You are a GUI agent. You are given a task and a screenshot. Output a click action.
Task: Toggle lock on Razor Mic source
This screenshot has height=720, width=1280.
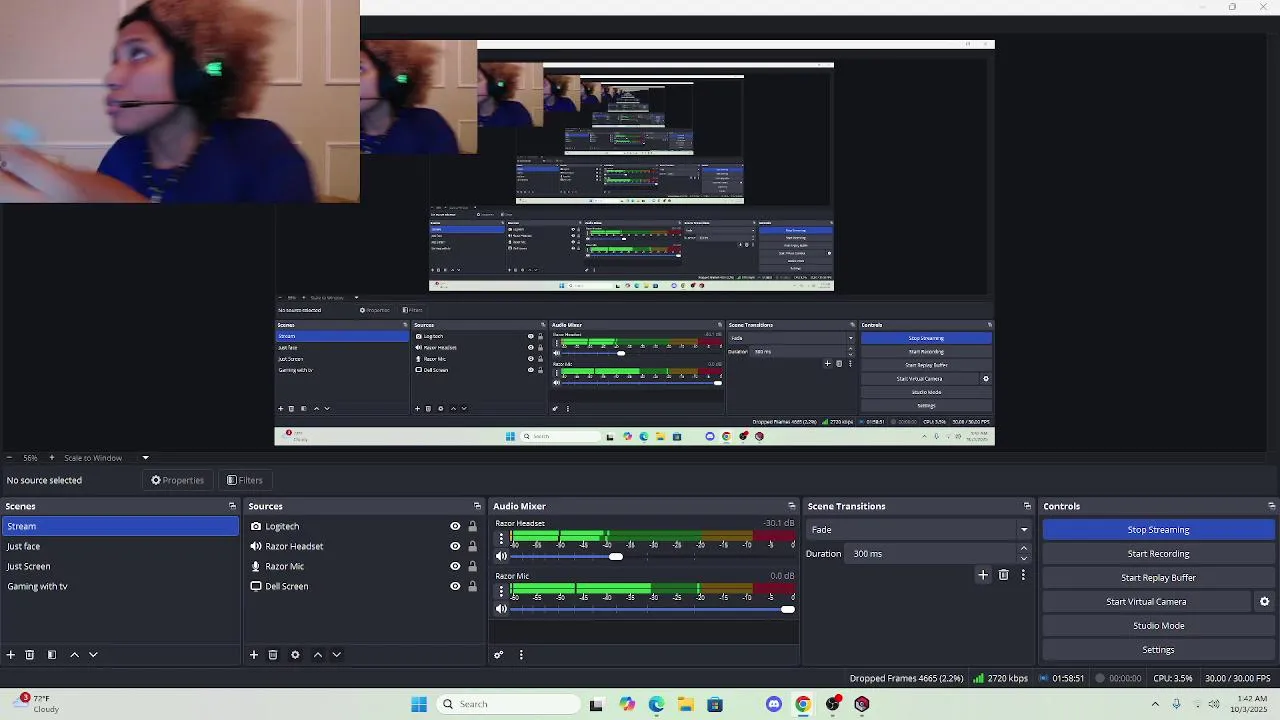473,566
